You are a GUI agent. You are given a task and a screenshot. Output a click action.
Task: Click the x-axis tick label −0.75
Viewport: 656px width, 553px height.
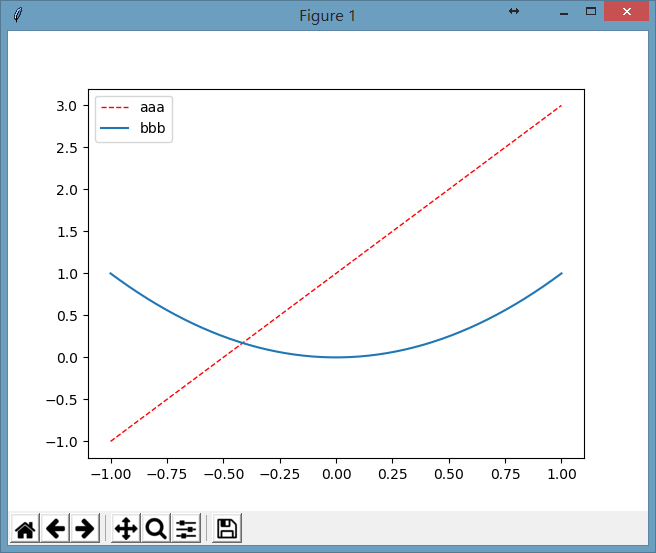click(167, 474)
